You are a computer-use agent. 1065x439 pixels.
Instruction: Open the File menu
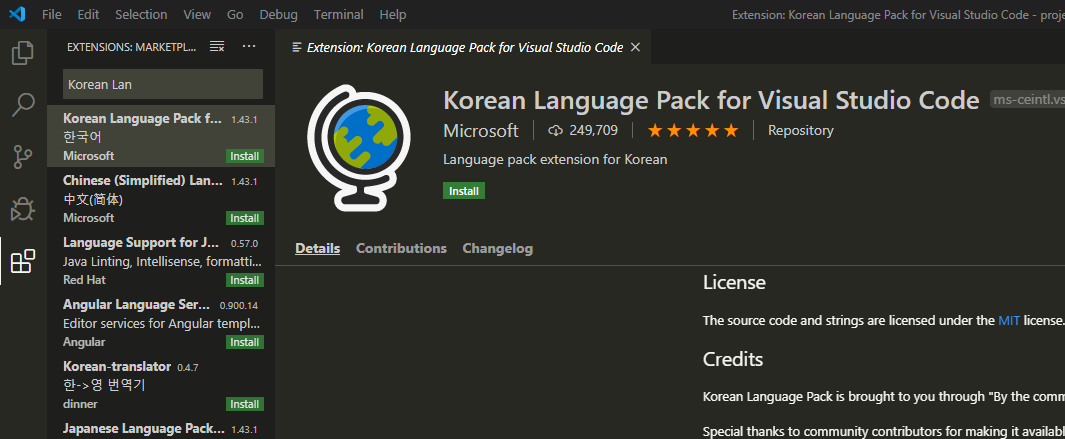click(52, 14)
